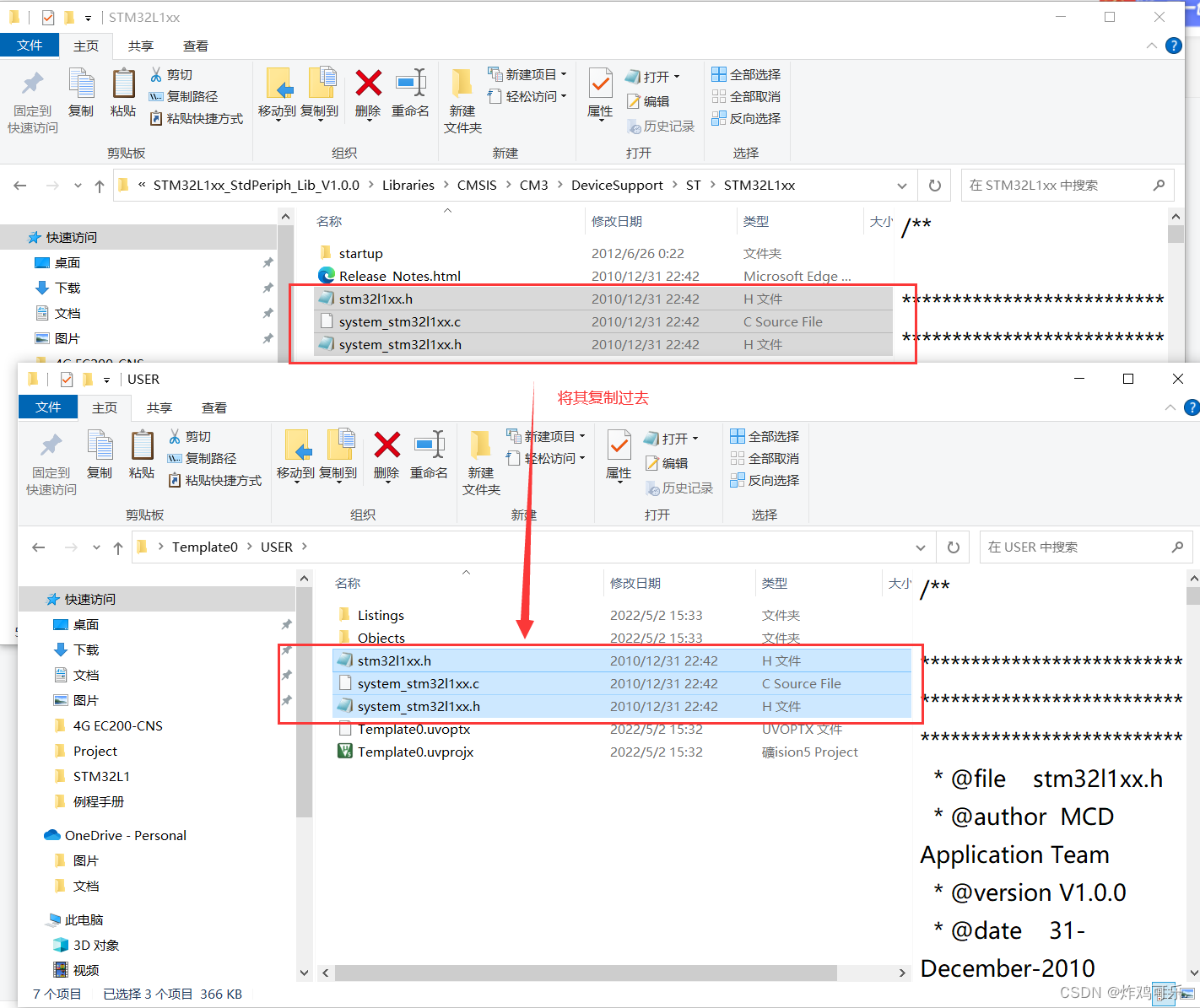Switch to View (查看) tab in USER window

[x=214, y=407]
